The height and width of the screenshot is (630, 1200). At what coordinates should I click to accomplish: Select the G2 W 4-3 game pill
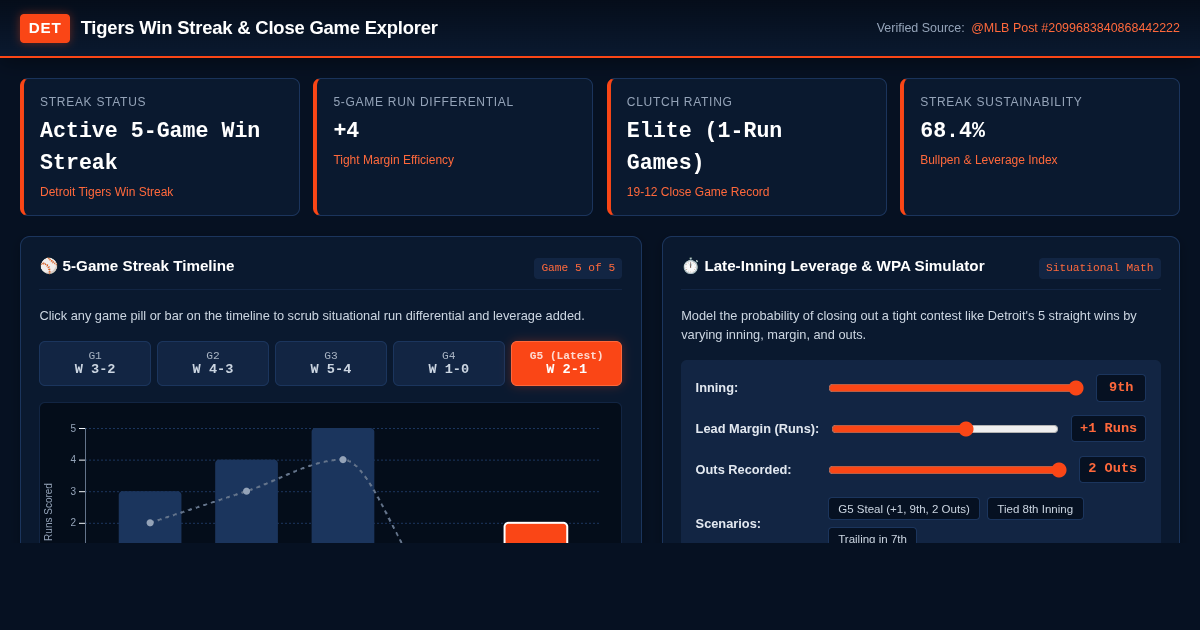[x=213, y=363]
